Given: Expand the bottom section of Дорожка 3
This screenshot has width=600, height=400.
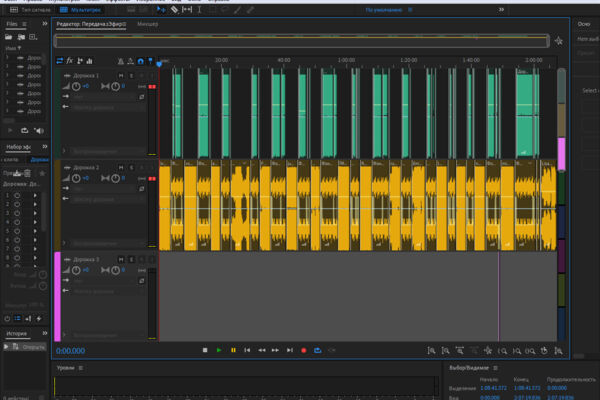Looking at the screenshot, I should [x=64, y=335].
